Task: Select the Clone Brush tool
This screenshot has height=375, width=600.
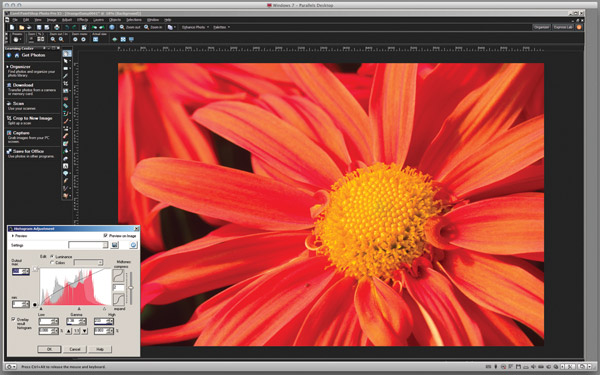Action: tap(66, 113)
